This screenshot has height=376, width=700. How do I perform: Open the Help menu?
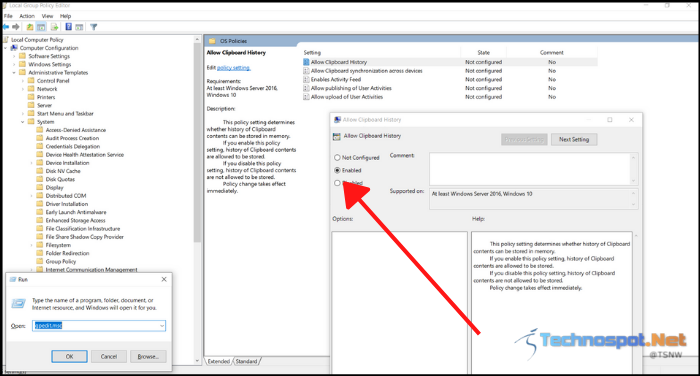pyautogui.click(x=65, y=16)
